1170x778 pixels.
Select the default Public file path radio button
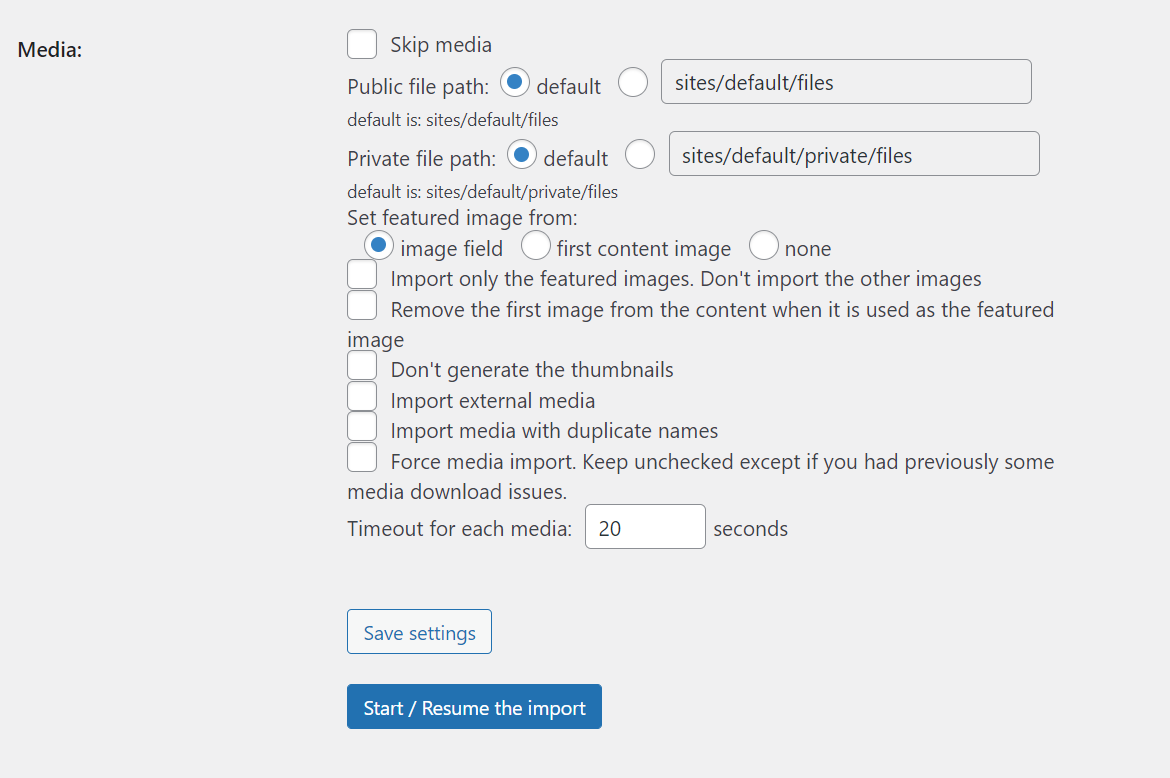(x=514, y=82)
